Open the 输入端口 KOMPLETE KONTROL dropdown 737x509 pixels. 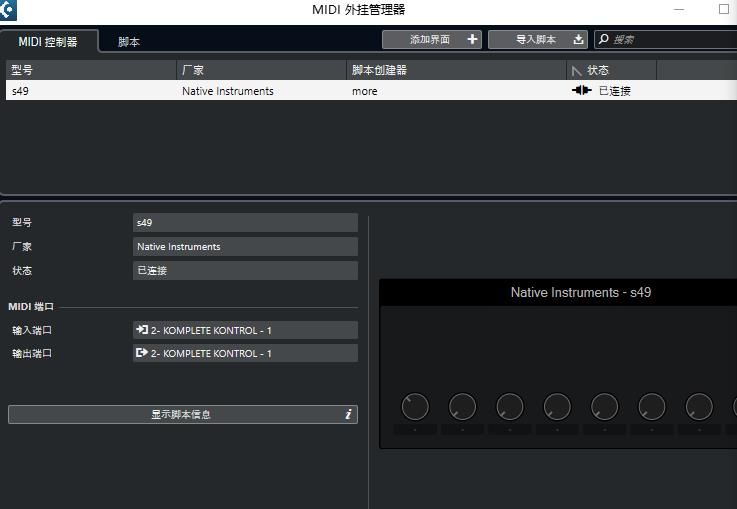click(245, 330)
